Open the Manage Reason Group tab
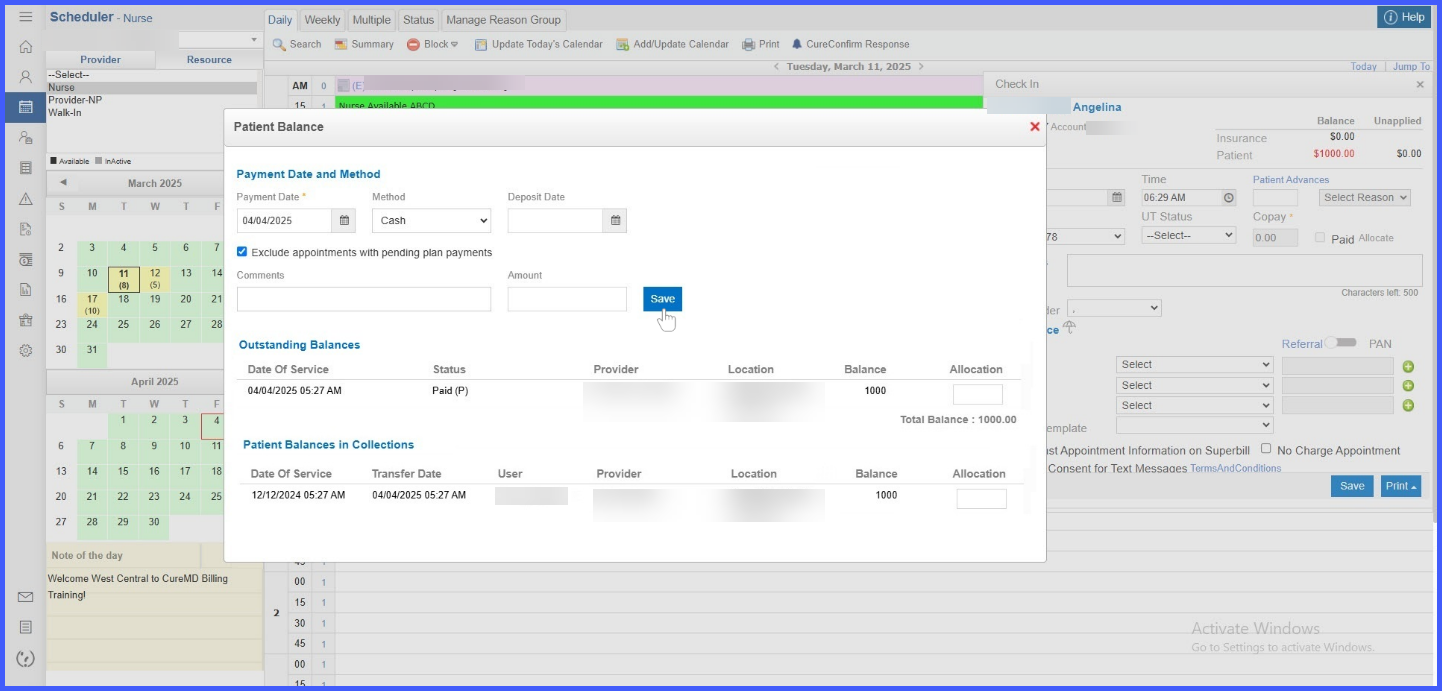The width and height of the screenshot is (1442, 691). [x=504, y=20]
